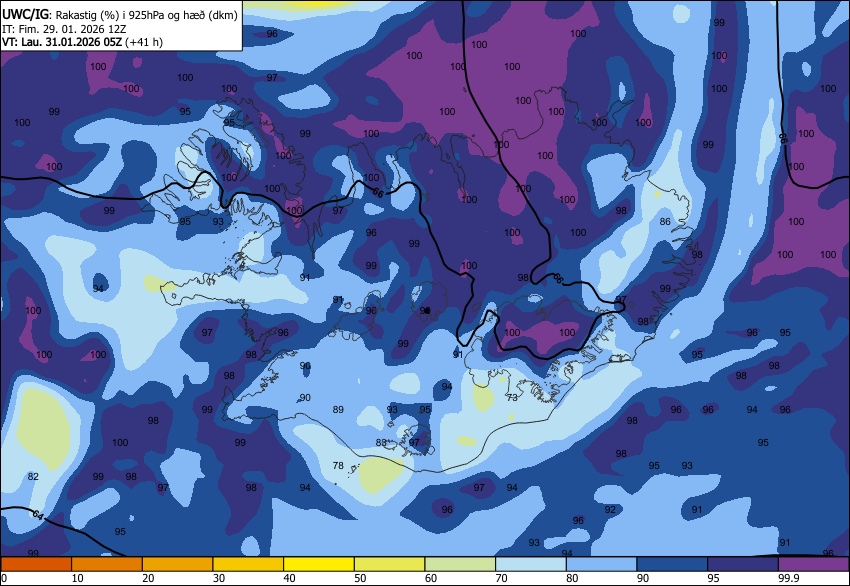The width and height of the screenshot is (850, 586).
Task: Click the "82" humidity value on the map
Action: 33,476
